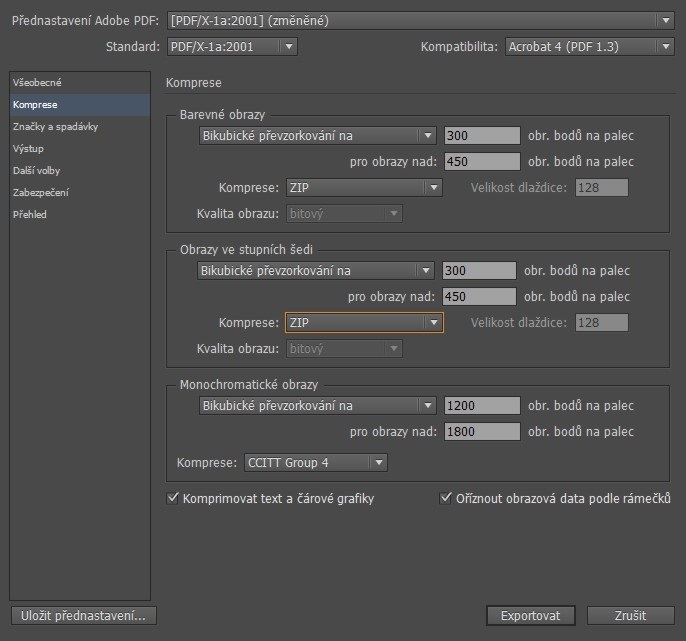Click the Uložit přednastavení button
The height and width of the screenshot is (641, 686).
coord(84,616)
